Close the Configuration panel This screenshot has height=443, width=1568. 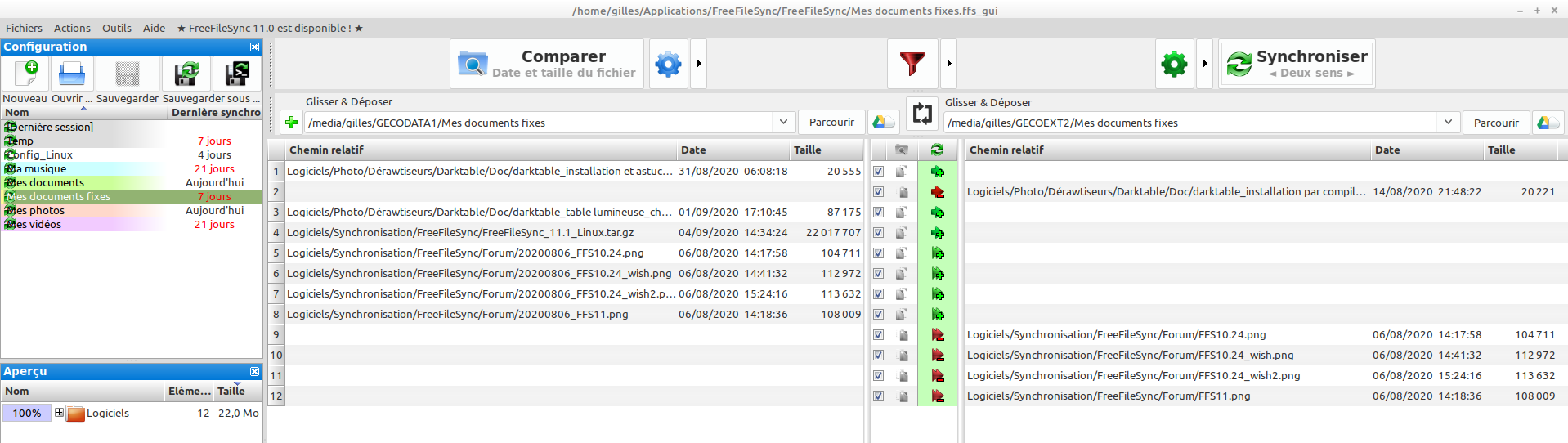point(254,47)
